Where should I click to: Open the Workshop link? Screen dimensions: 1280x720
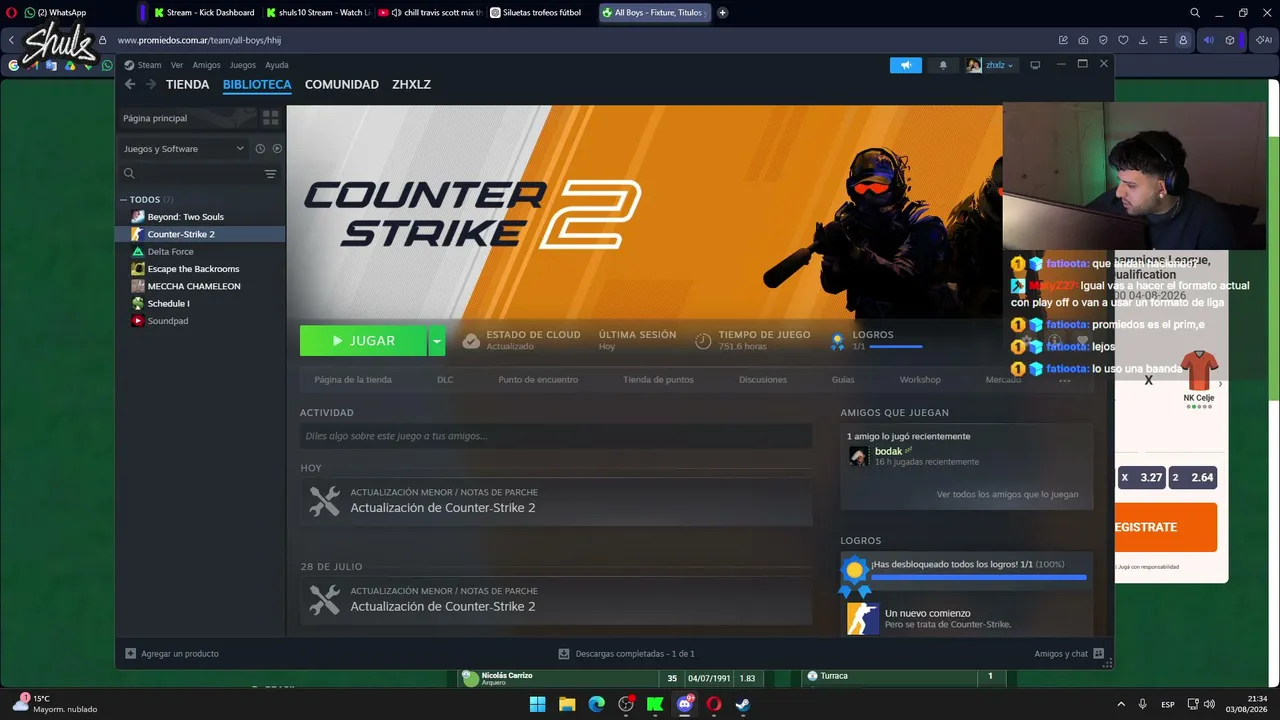coord(920,380)
